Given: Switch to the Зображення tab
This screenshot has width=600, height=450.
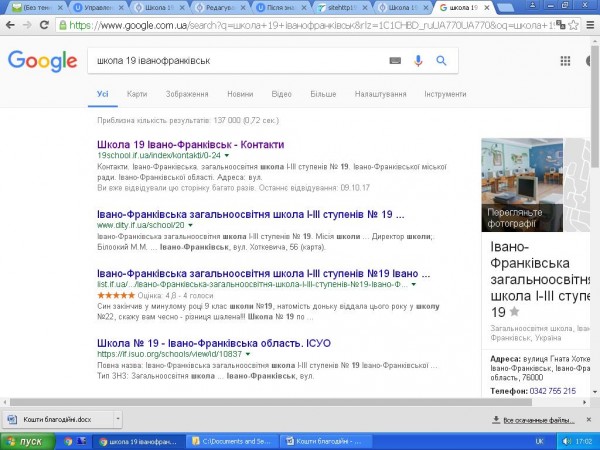Looking at the screenshot, I should tap(187, 94).
